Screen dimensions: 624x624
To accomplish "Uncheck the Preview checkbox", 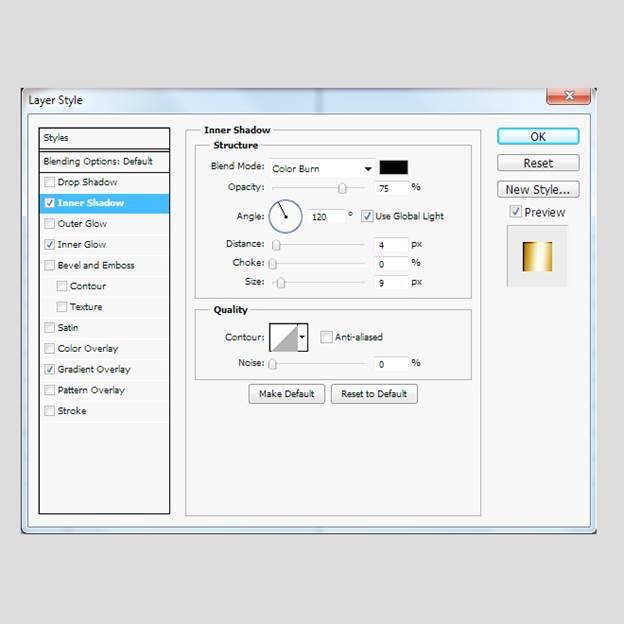I will click(515, 212).
